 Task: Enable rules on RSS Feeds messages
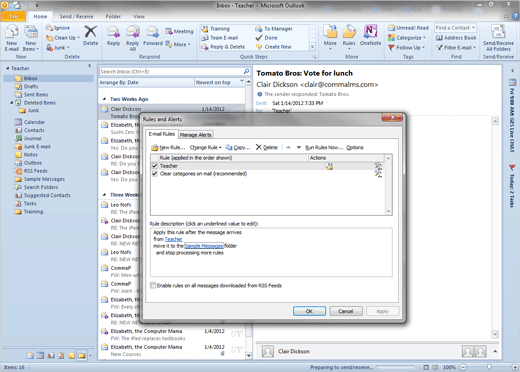tap(153, 285)
